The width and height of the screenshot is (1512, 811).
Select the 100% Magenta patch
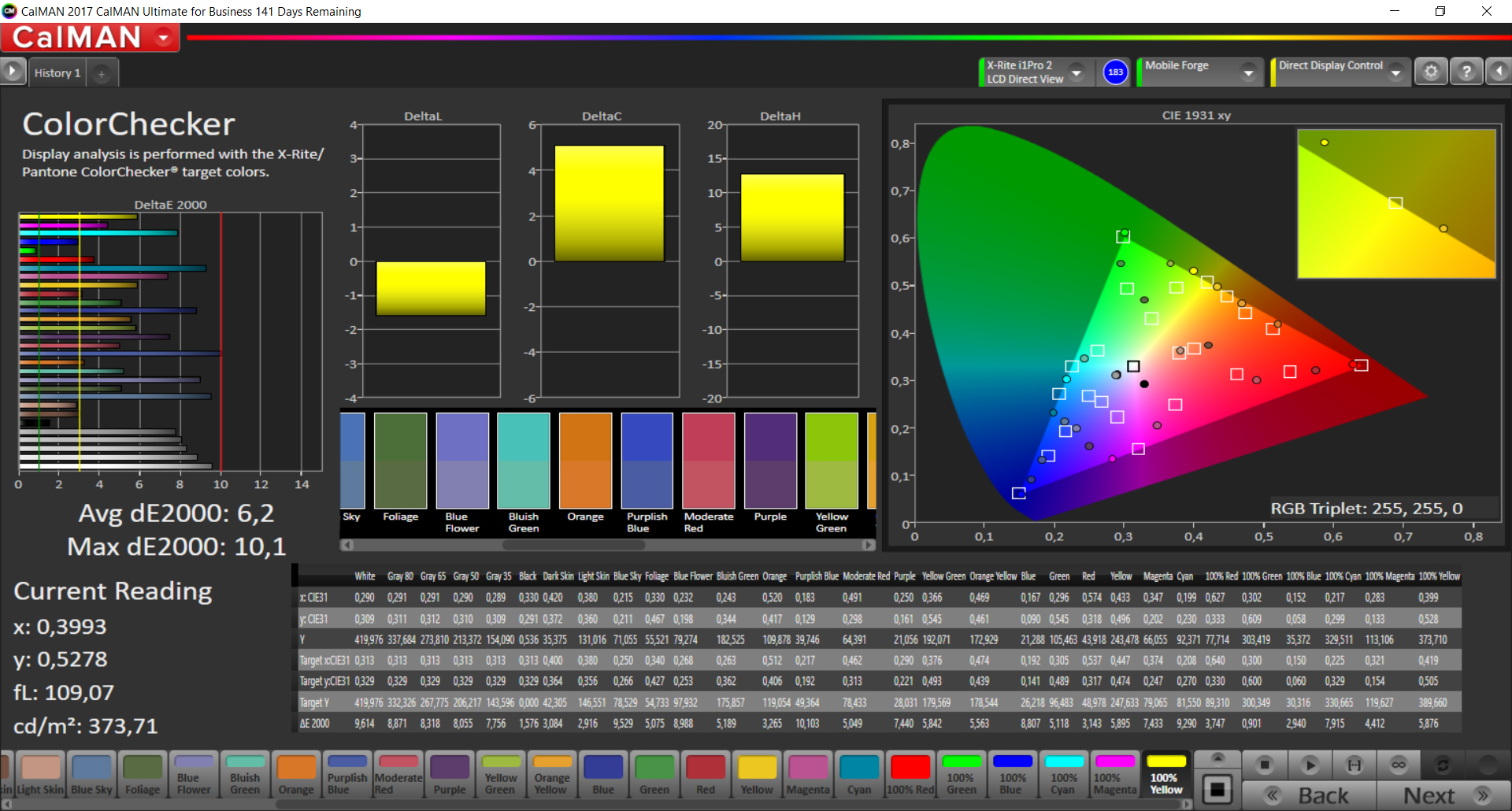click(x=1115, y=775)
